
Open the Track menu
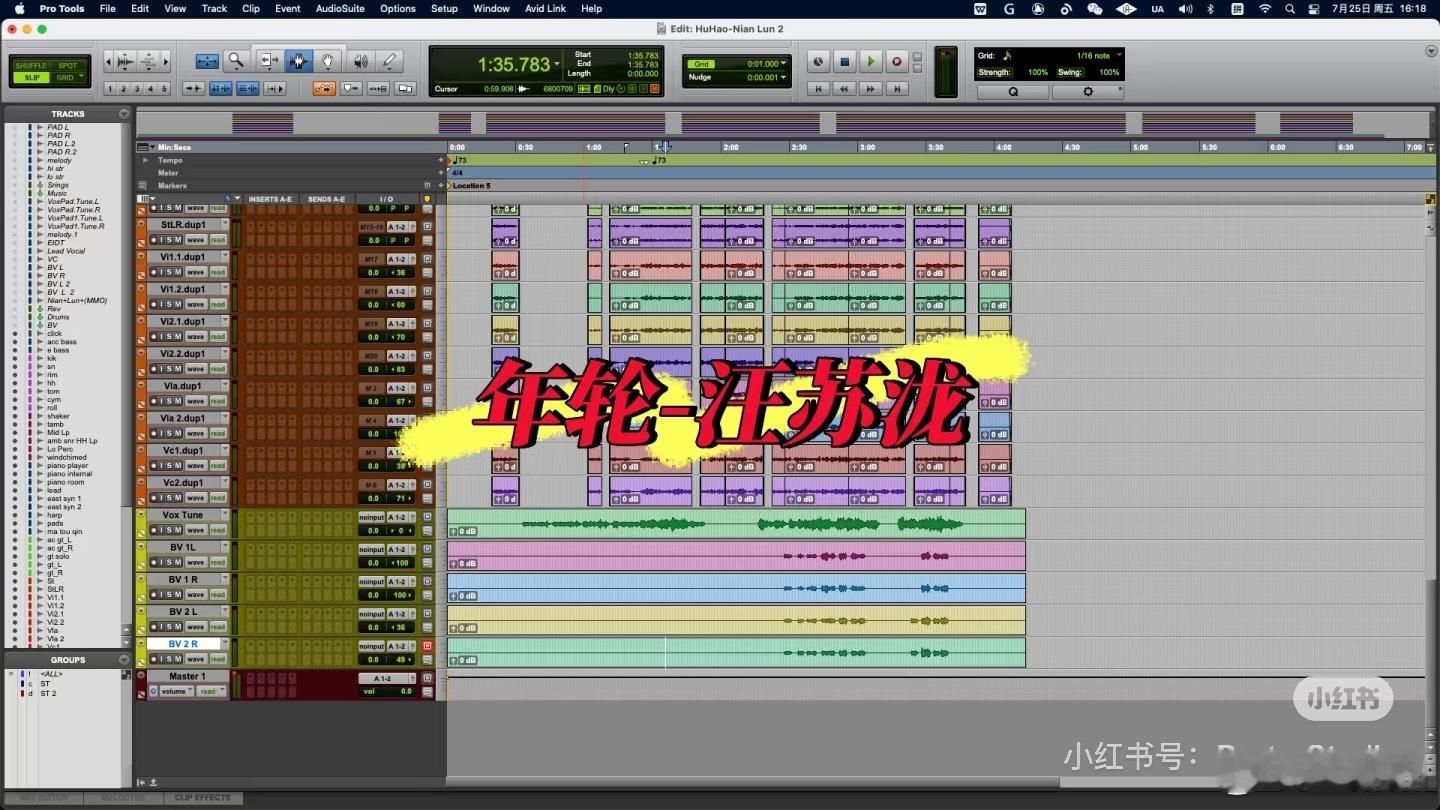tap(214, 8)
